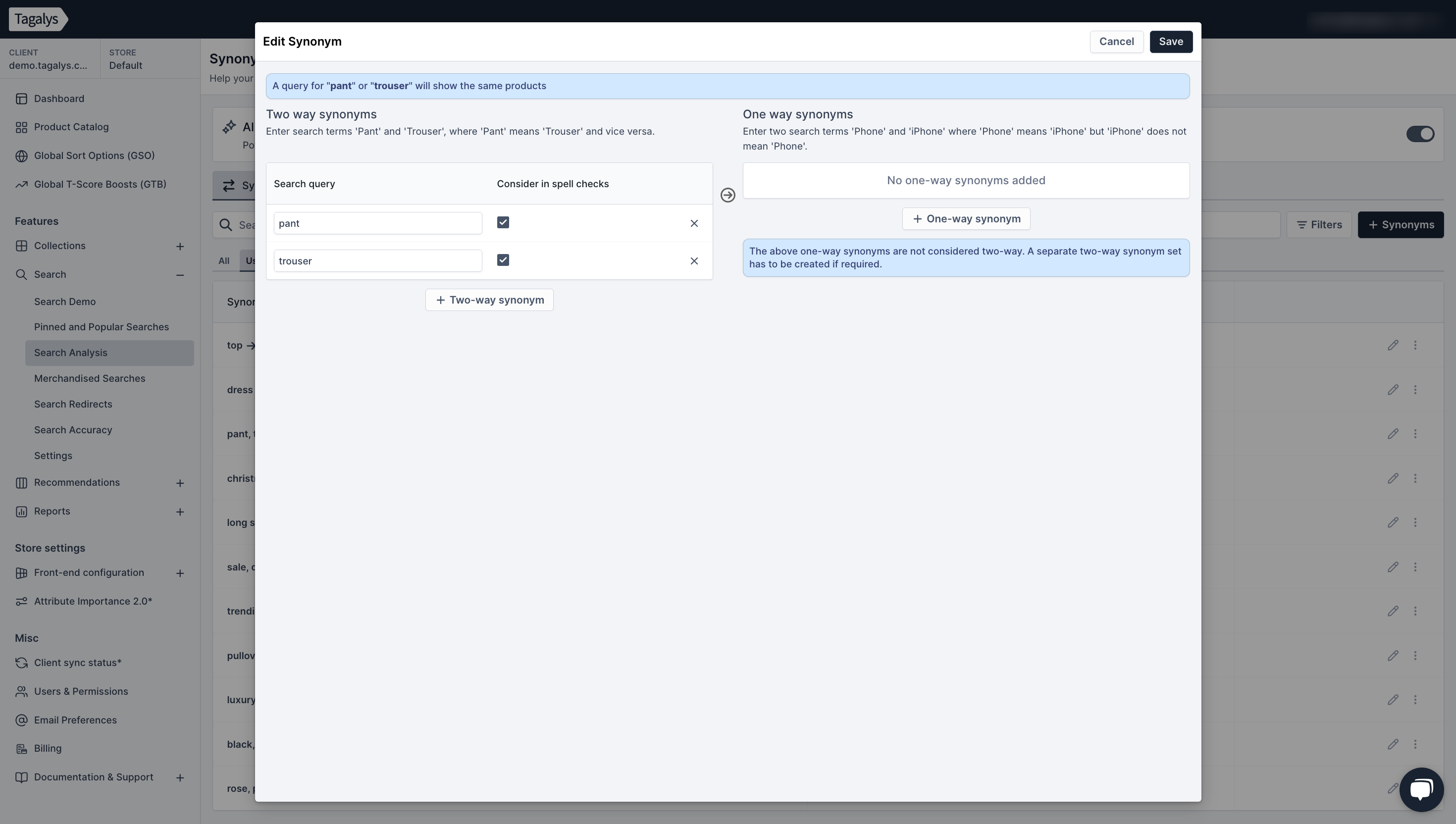Open Global T-Score Boosts (GTB)

coord(100,184)
